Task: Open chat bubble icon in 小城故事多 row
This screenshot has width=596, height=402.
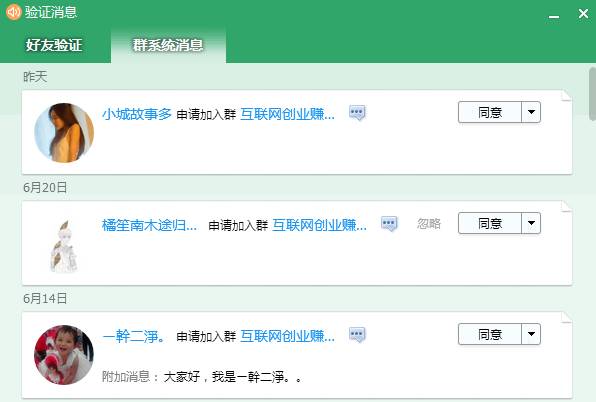Action: pos(357,113)
